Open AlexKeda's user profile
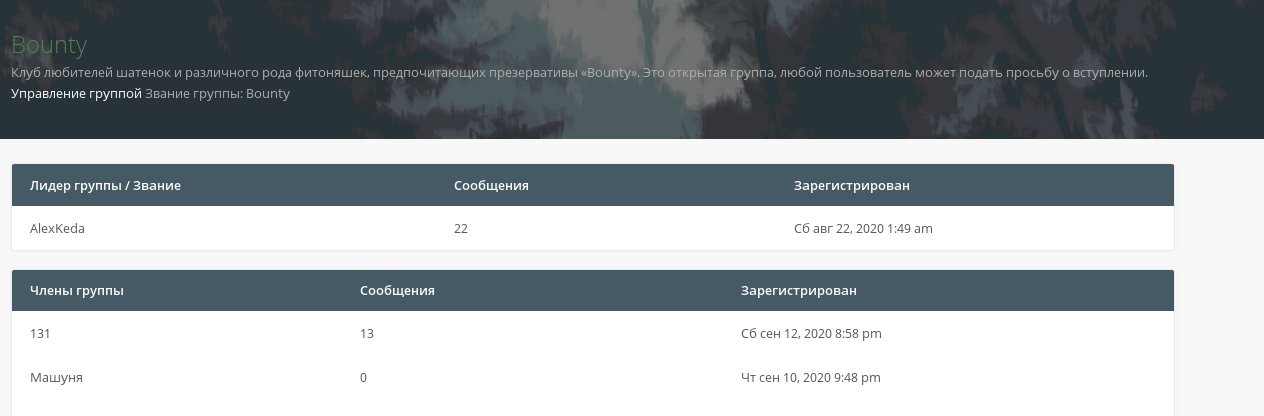 [x=57, y=229]
